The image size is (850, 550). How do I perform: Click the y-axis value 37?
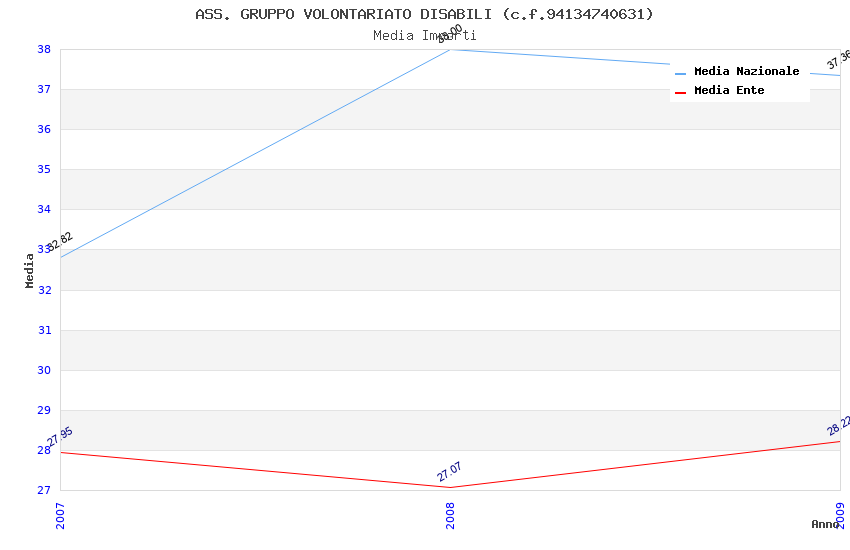coord(44,89)
